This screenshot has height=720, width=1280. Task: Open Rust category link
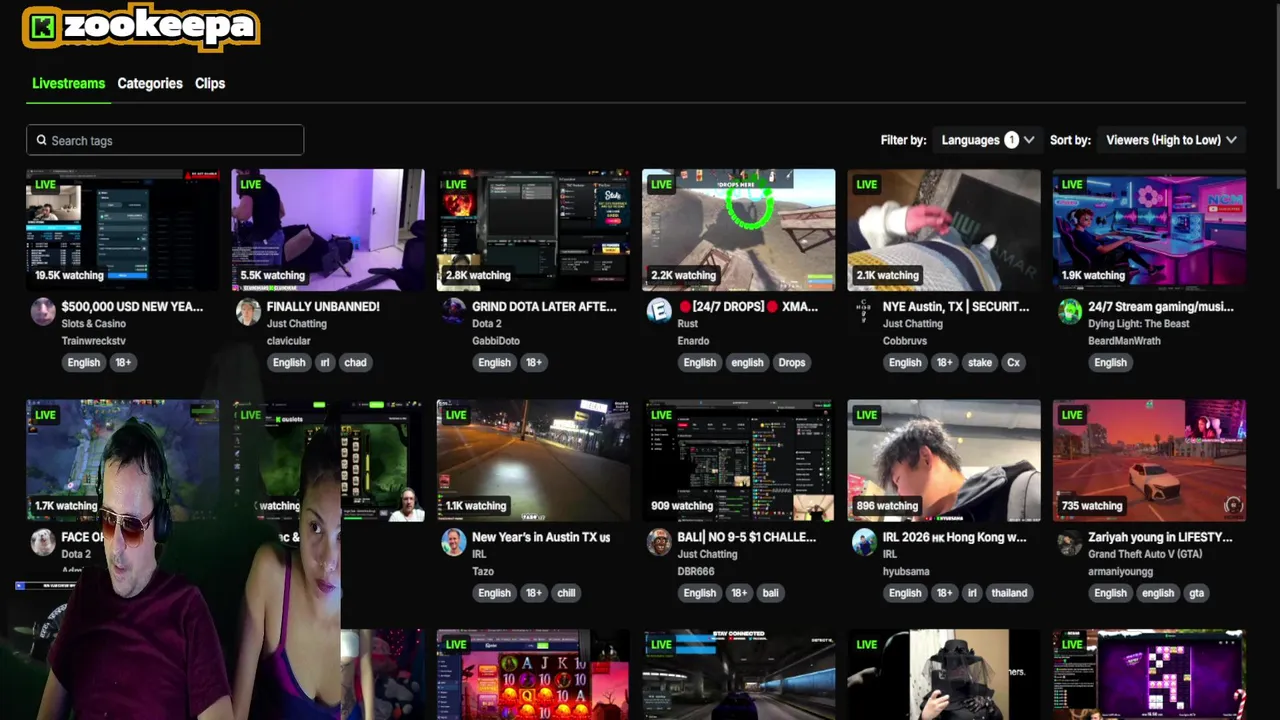[688, 324]
